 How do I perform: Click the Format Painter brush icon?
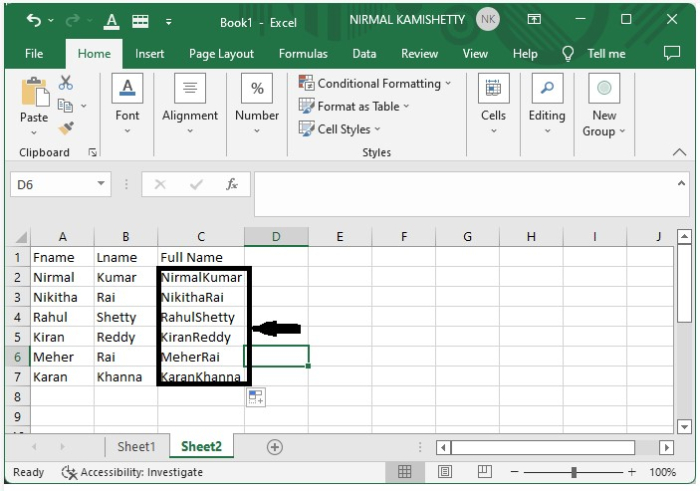pyautogui.click(x=66, y=128)
